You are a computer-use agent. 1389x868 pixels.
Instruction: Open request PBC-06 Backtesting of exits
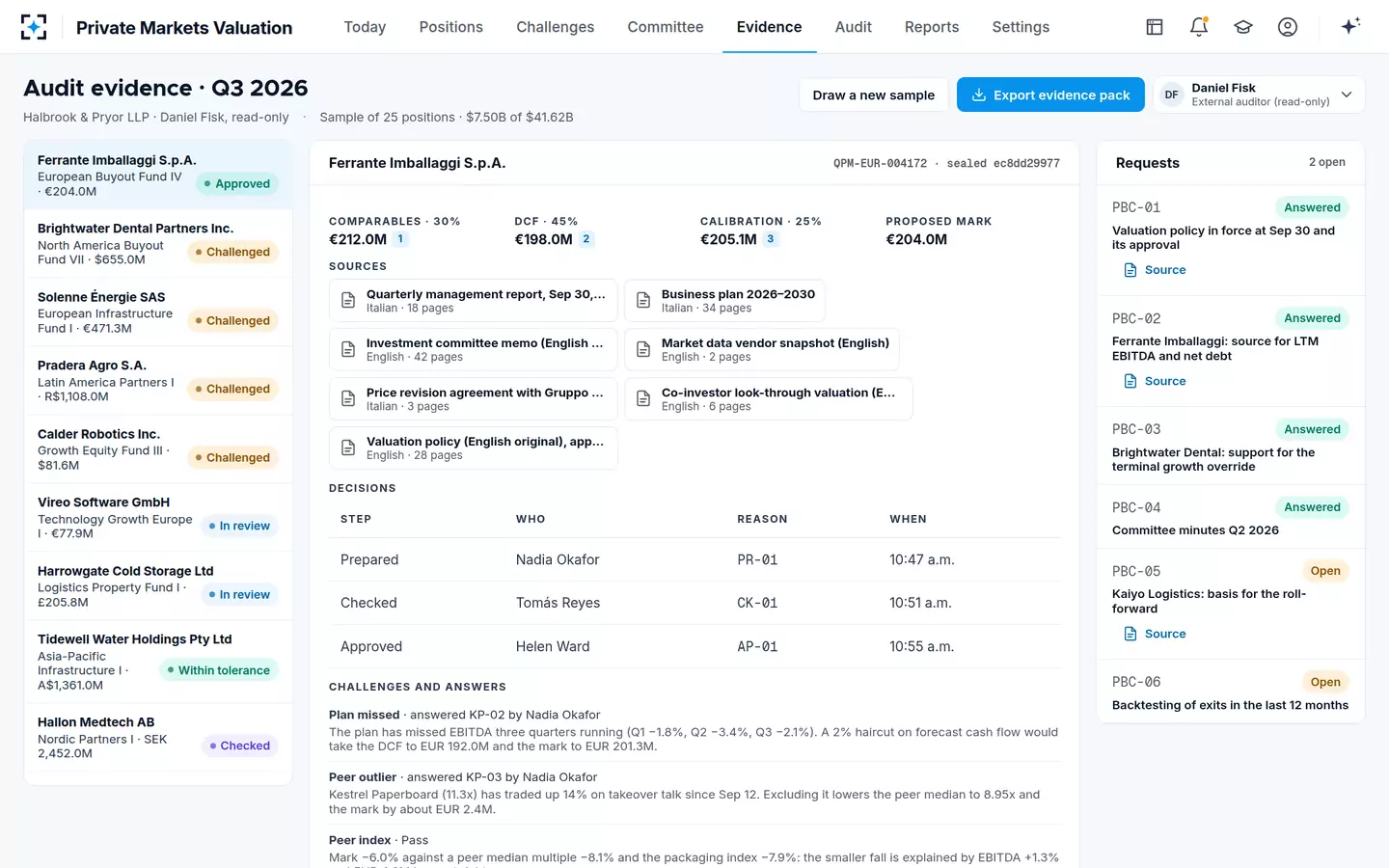[x=1231, y=692]
